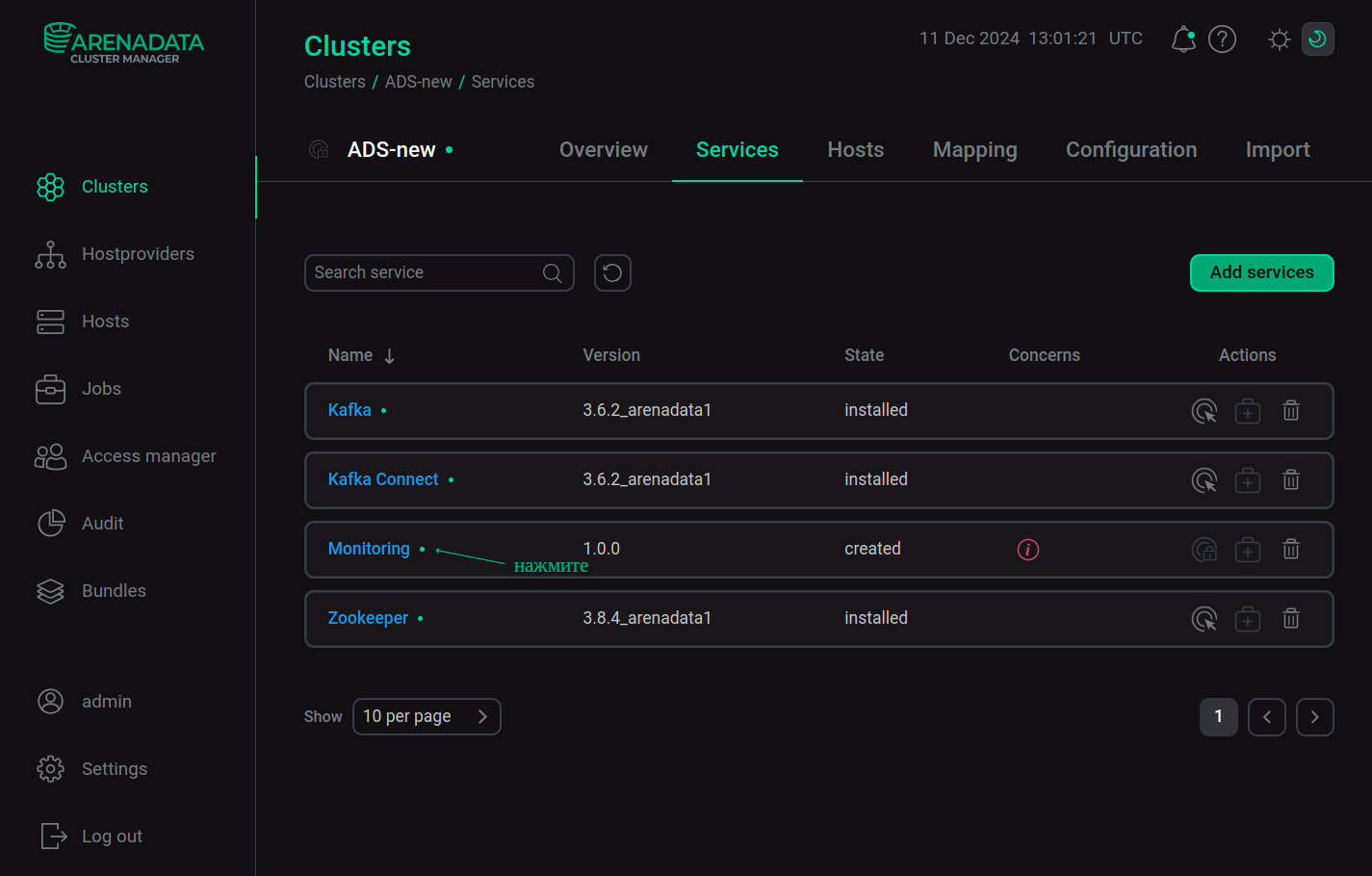Click the Monitoring version 1.0.0 cell
Screen dimensions: 1372x876
click(x=602, y=549)
